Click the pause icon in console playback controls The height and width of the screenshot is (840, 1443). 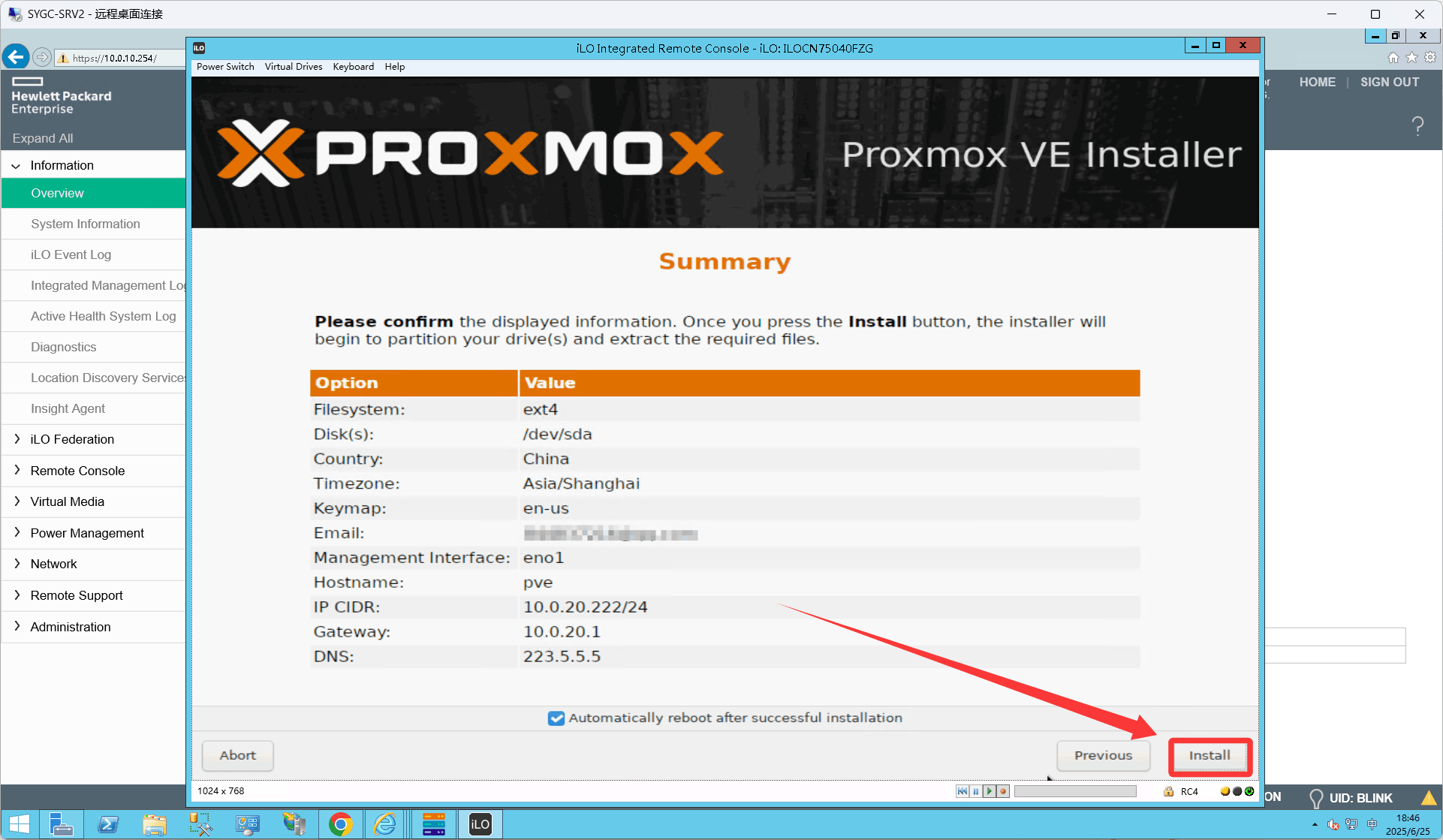tap(976, 791)
